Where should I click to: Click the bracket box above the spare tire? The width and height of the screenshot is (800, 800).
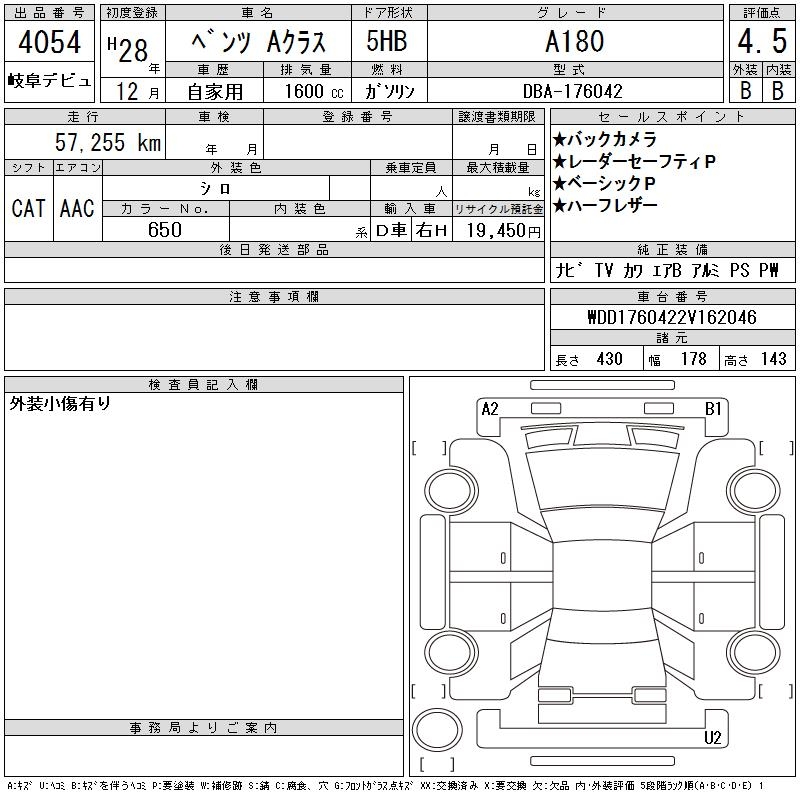tap(428, 691)
